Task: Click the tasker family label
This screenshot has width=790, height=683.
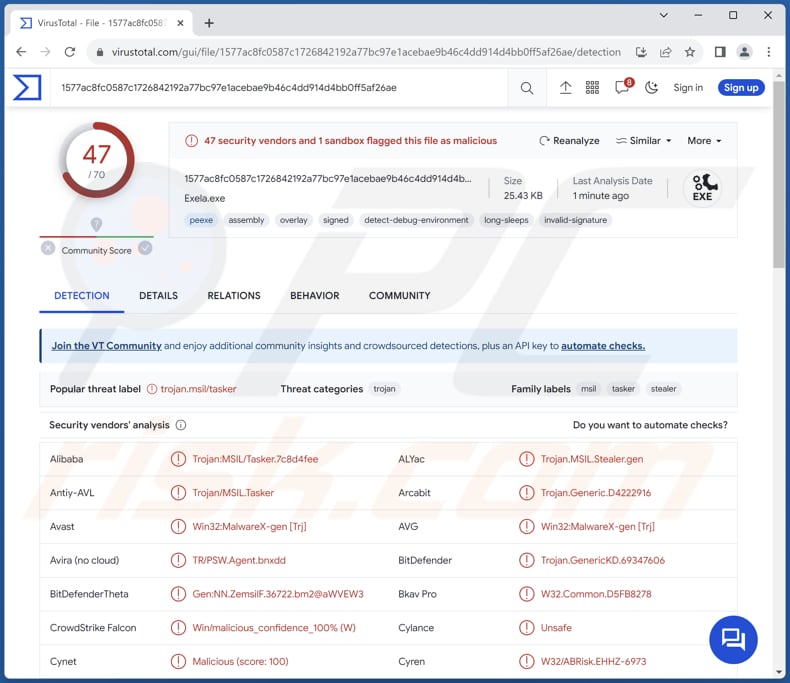Action: tap(623, 389)
